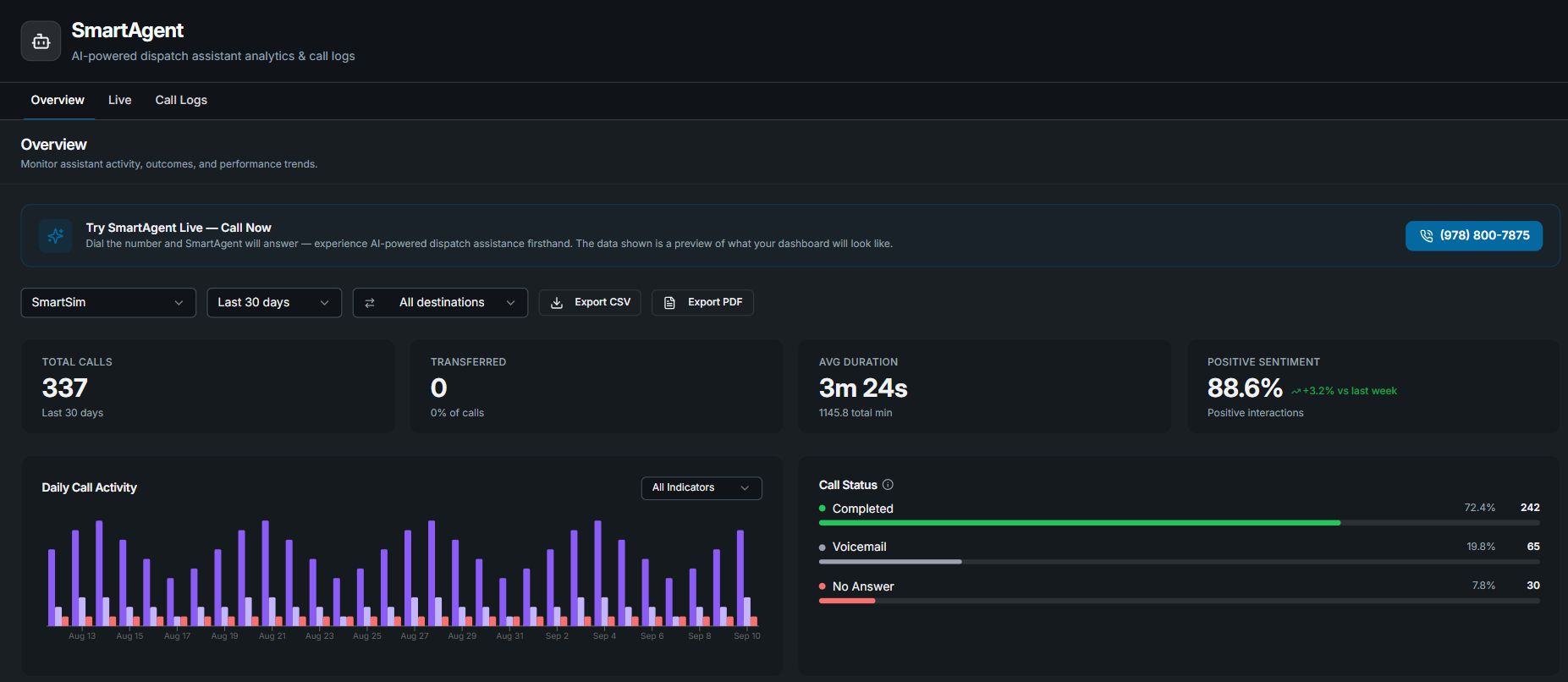1568x682 pixels.
Task: Click the 19.8% voicemail percentage
Action: tap(1481, 547)
